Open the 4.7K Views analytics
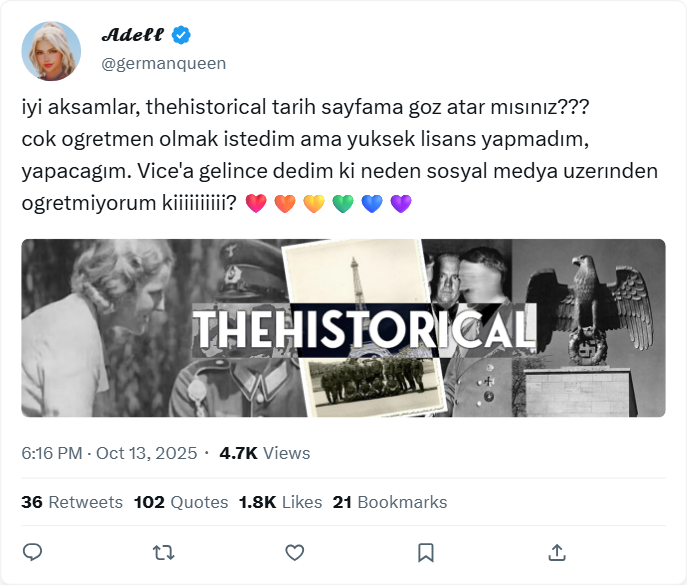Screen dimensions: 687x585 coord(265,453)
